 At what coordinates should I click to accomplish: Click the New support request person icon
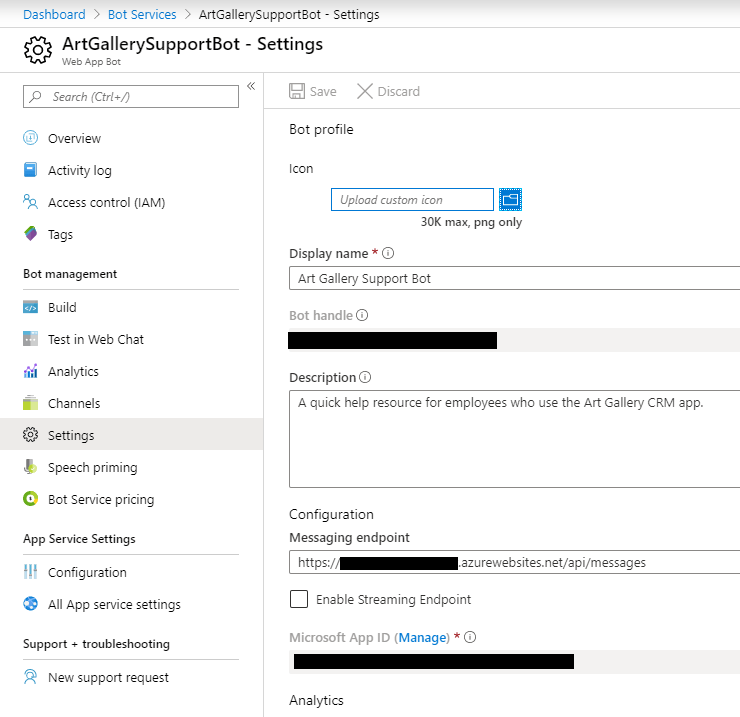(31, 677)
